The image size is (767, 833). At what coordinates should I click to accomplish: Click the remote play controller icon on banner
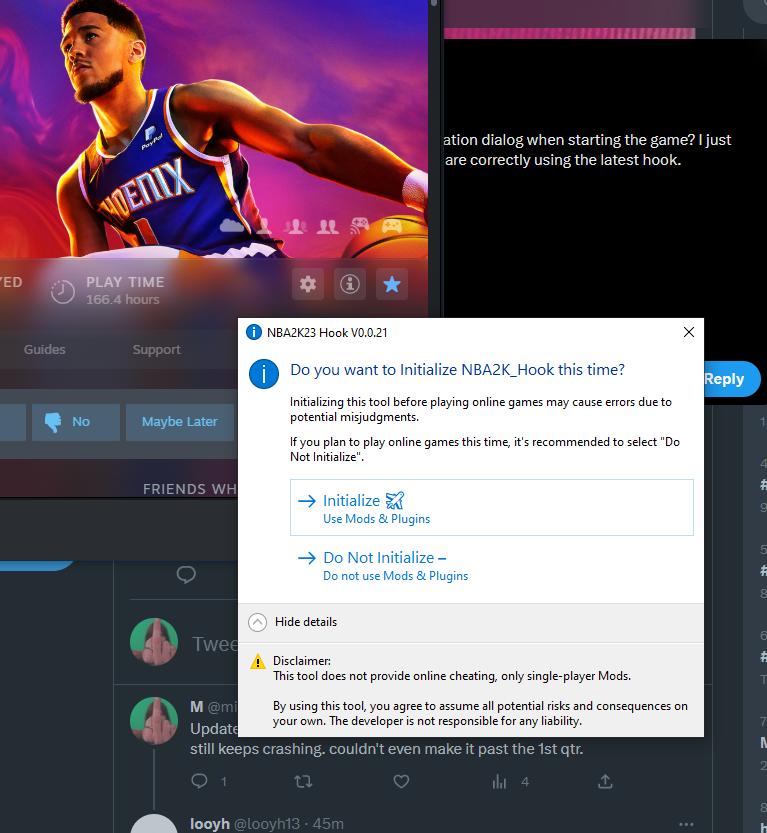[x=360, y=226]
